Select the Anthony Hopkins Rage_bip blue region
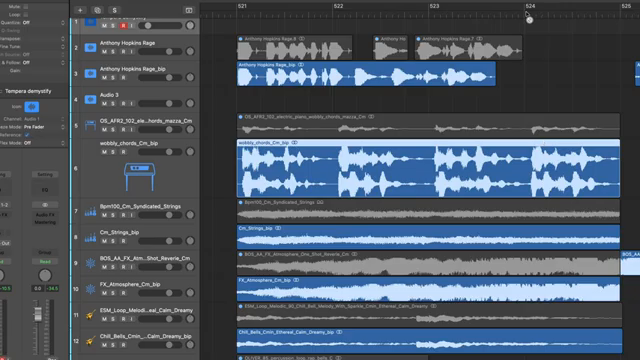This screenshot has height=360, width=640. [367, 74]
